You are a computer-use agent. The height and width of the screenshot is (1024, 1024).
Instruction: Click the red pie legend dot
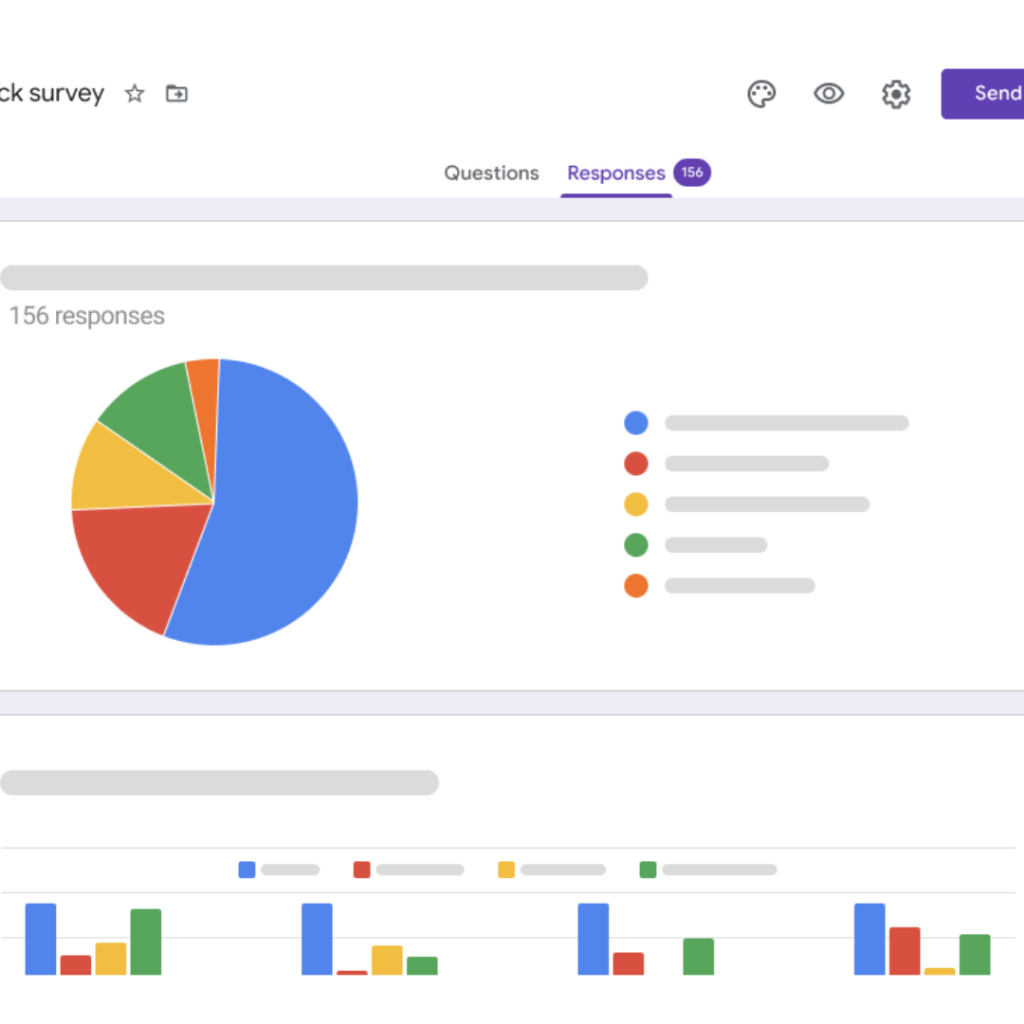636,464
